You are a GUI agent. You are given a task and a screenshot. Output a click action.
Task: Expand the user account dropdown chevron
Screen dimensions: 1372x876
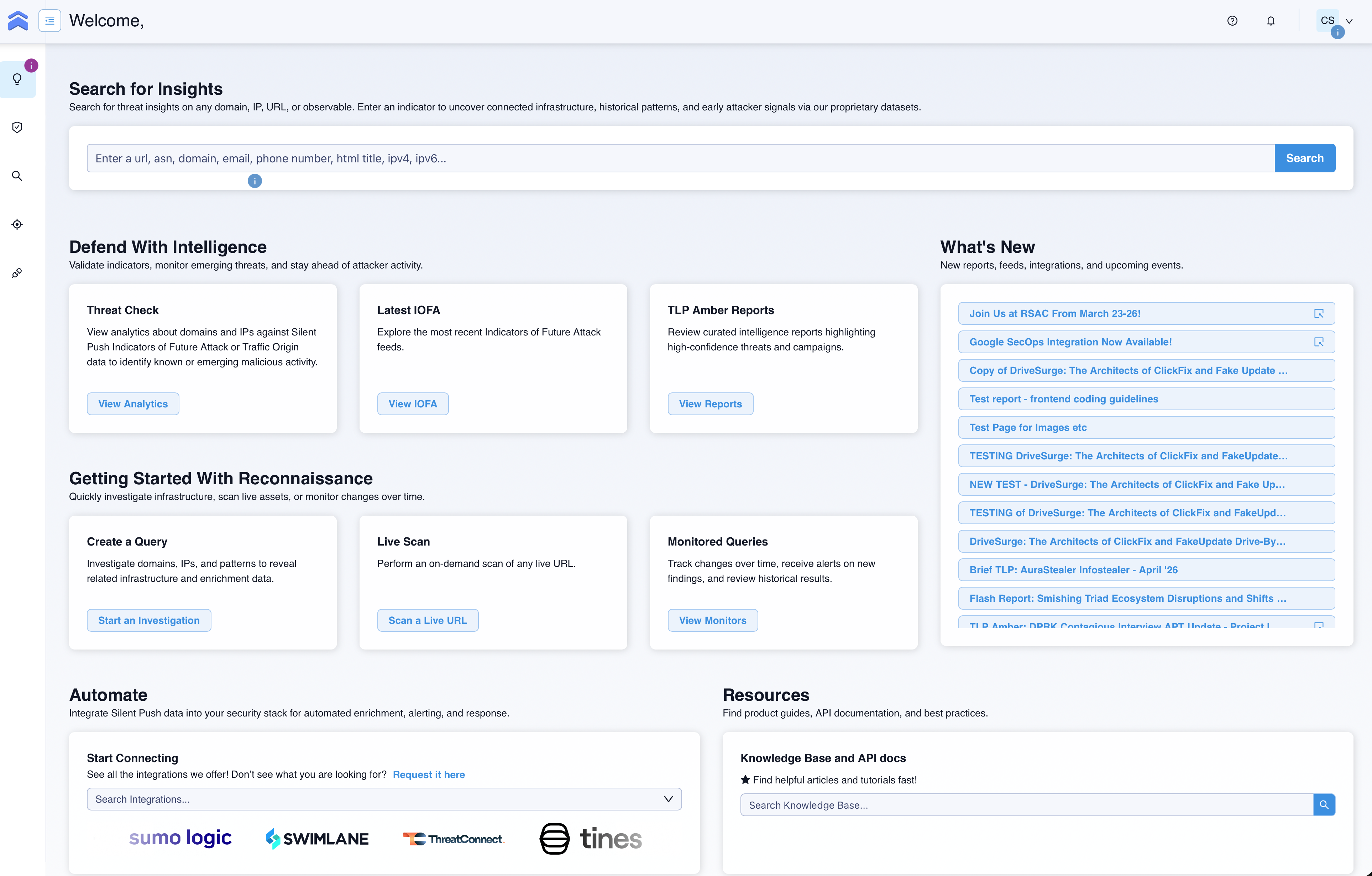click(1349, 21)
